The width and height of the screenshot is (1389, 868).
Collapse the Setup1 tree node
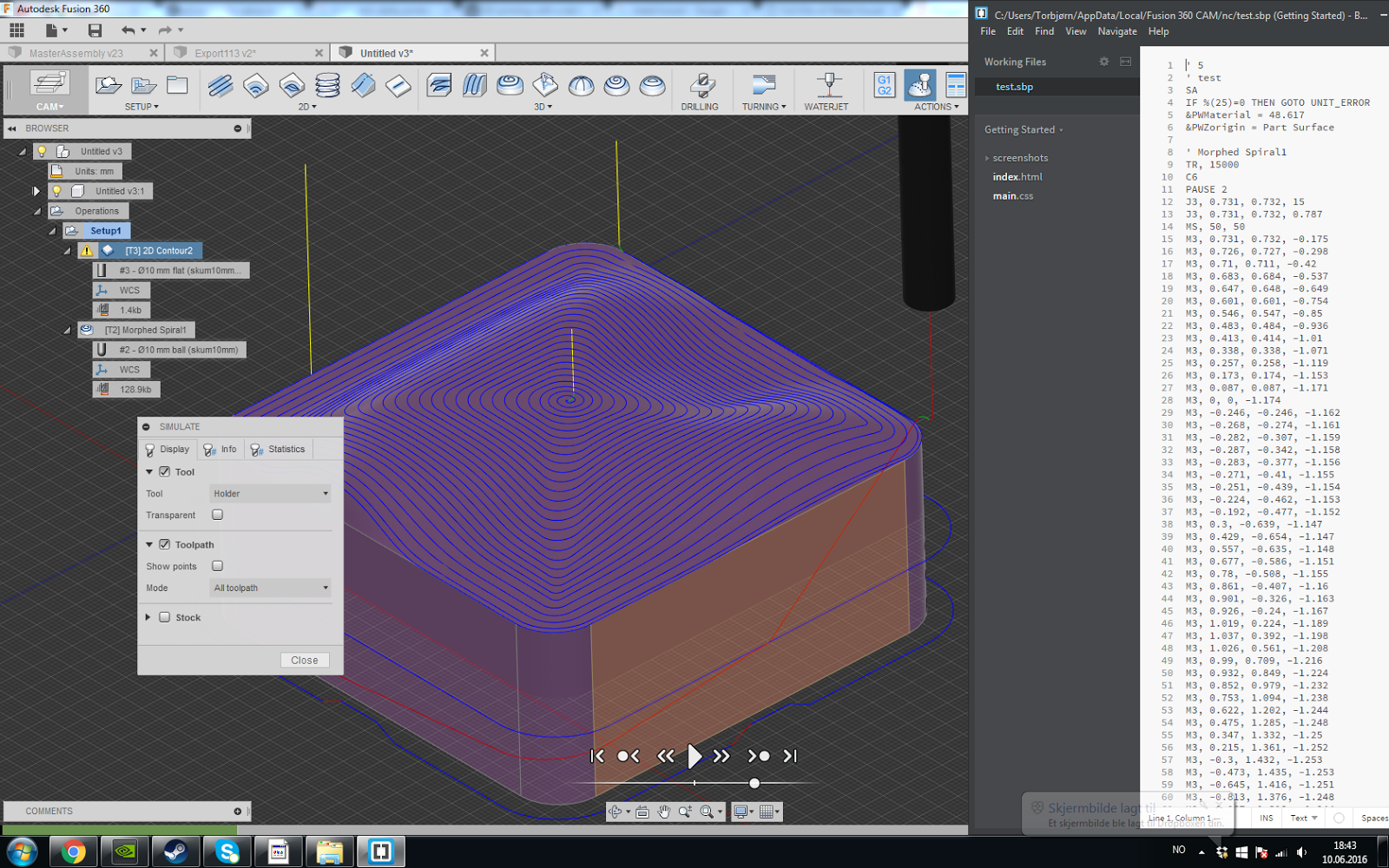53,231
